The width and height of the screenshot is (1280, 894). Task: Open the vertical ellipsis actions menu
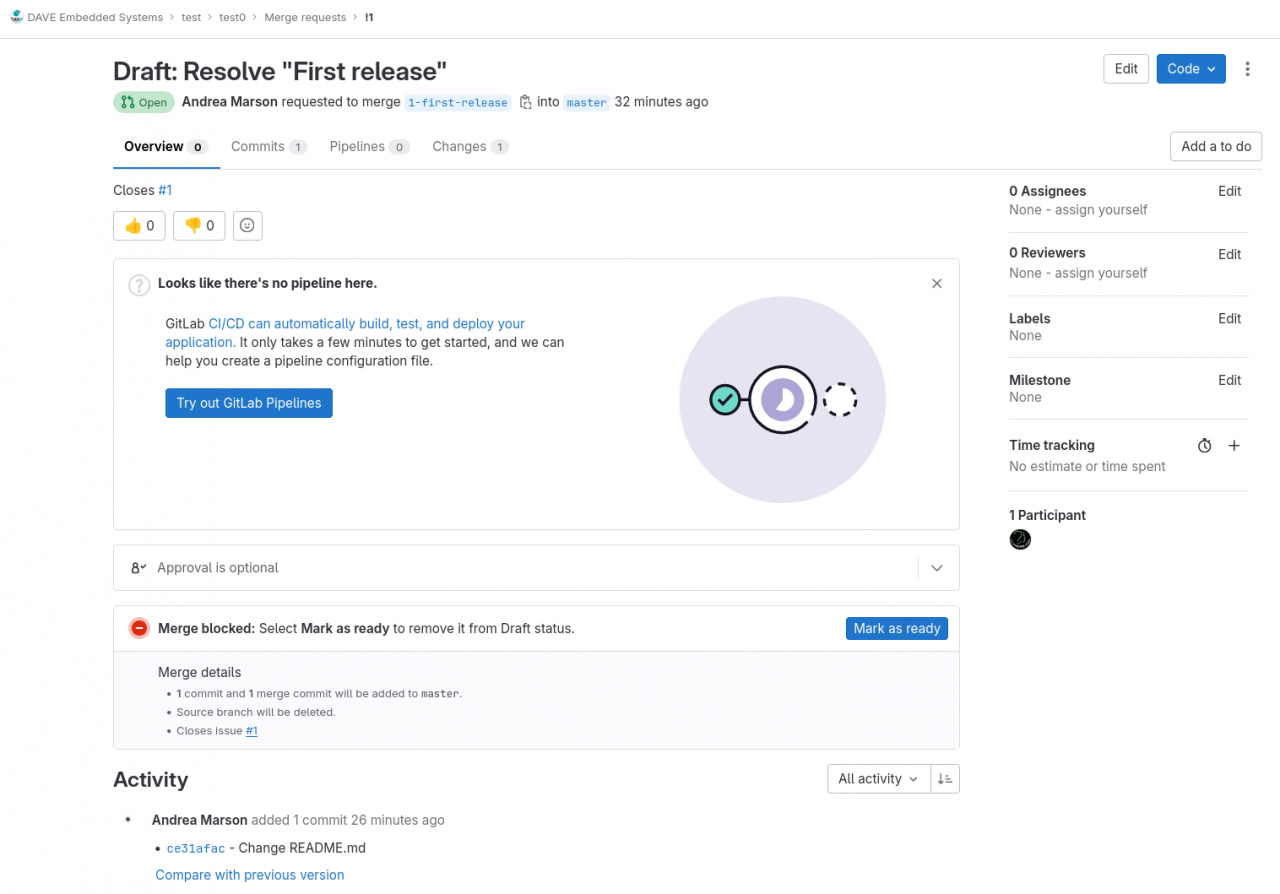click(1247, 69)
